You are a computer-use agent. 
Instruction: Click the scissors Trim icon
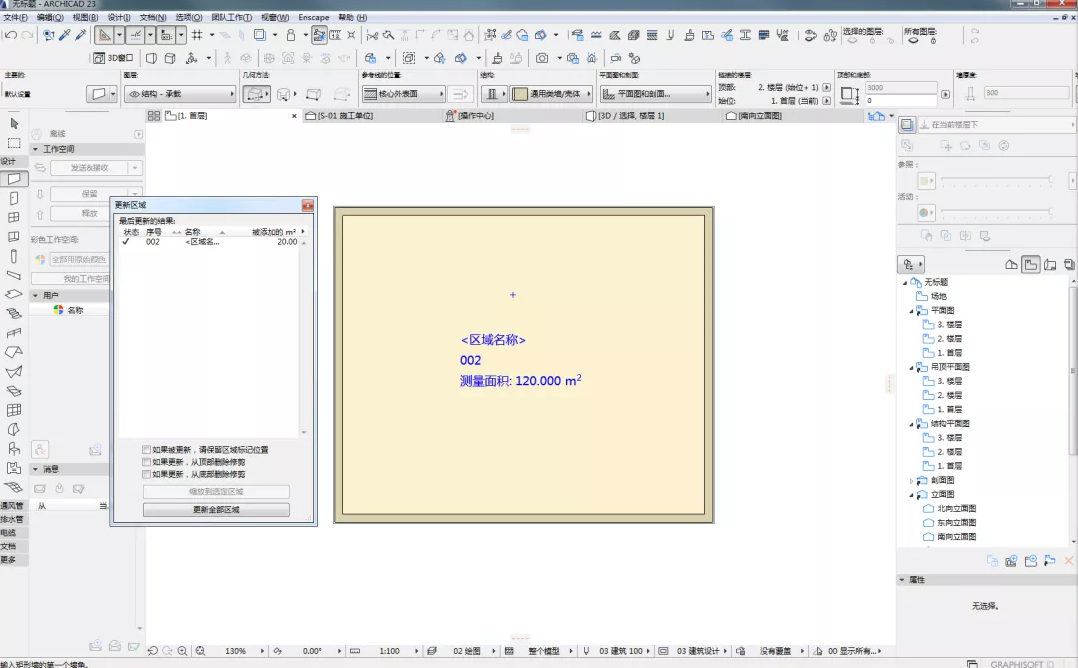372,34
